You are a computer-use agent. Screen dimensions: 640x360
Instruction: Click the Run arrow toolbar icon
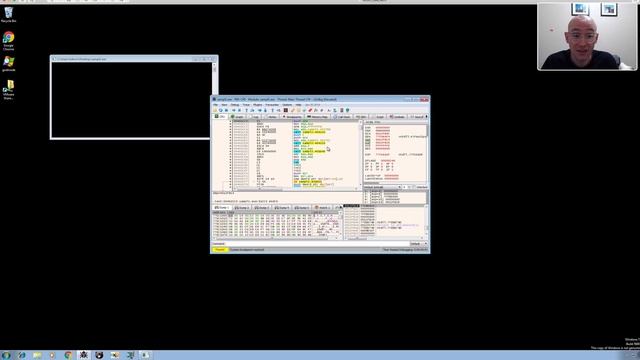coord(234,110)
